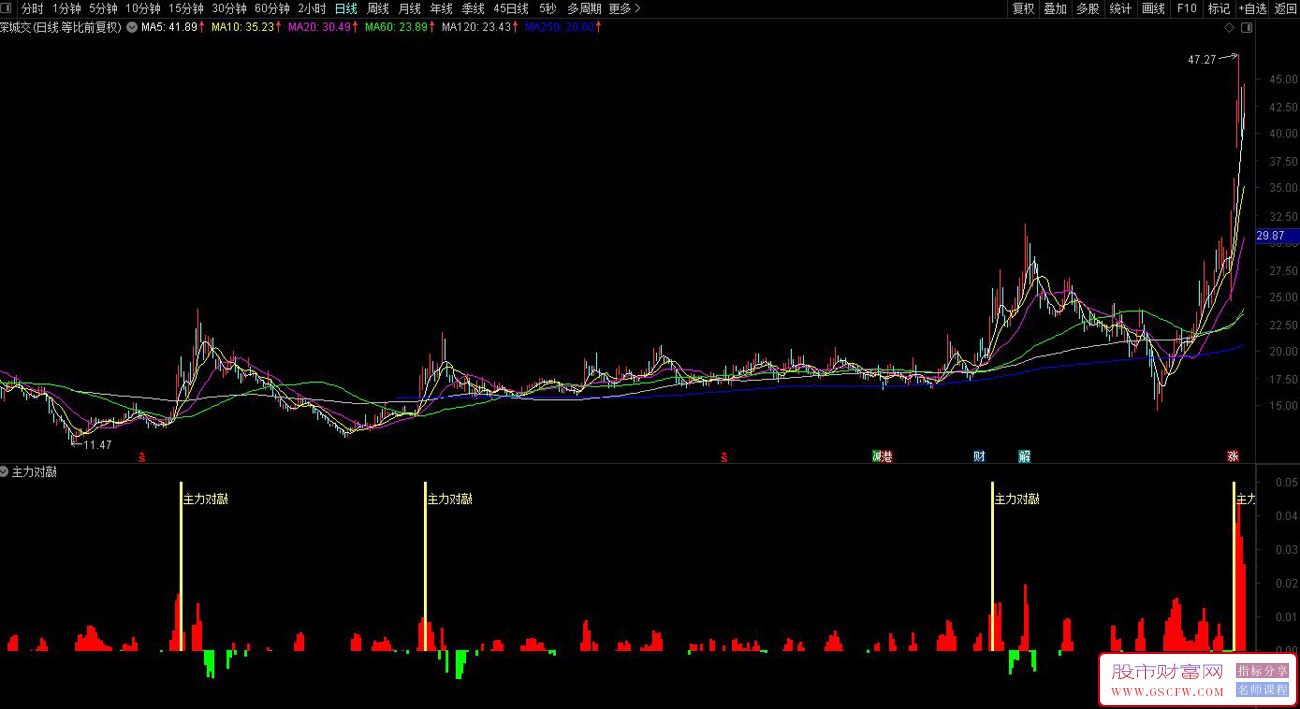This screenshot has width=1300, height=709.
Task: Select the 30分钟 period tab
Action: [x=228, y=8]
